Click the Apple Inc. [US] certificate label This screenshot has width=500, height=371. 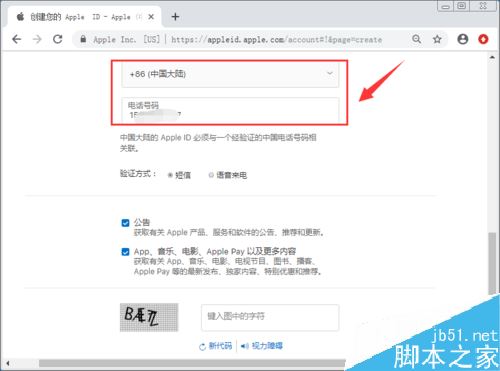pyautogui.click(x=126, y=39)
